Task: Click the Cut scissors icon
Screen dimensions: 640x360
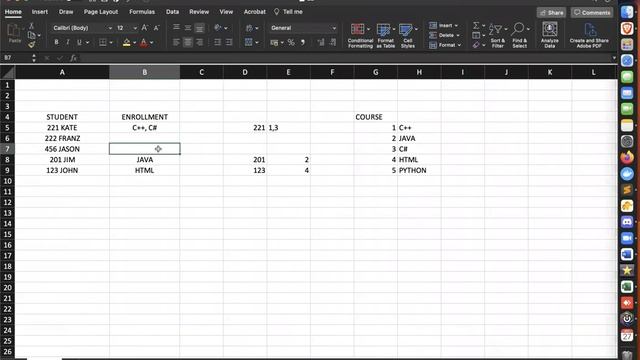Action: click(31, 26)
